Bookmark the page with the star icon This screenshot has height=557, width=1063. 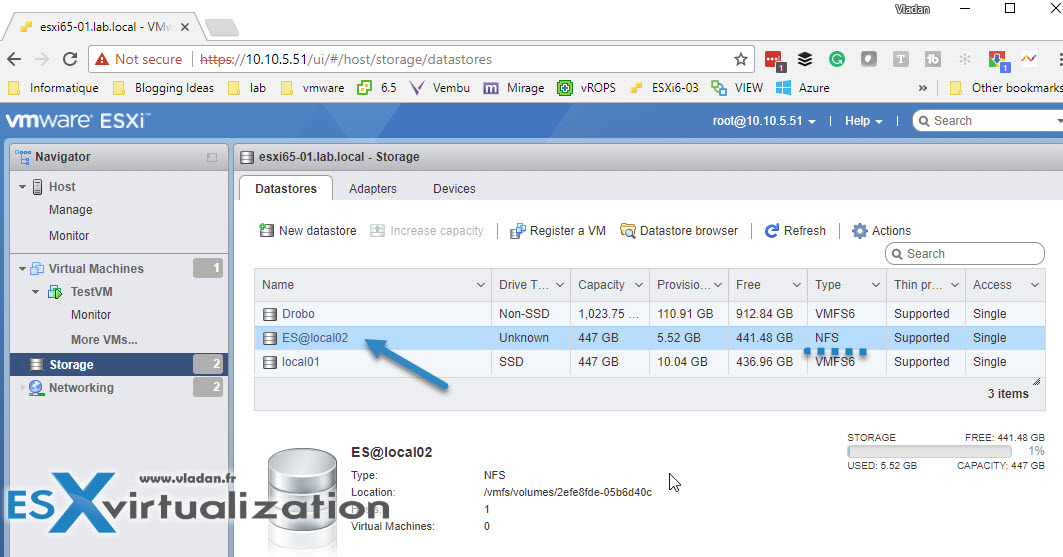click(x=741, y=59)
